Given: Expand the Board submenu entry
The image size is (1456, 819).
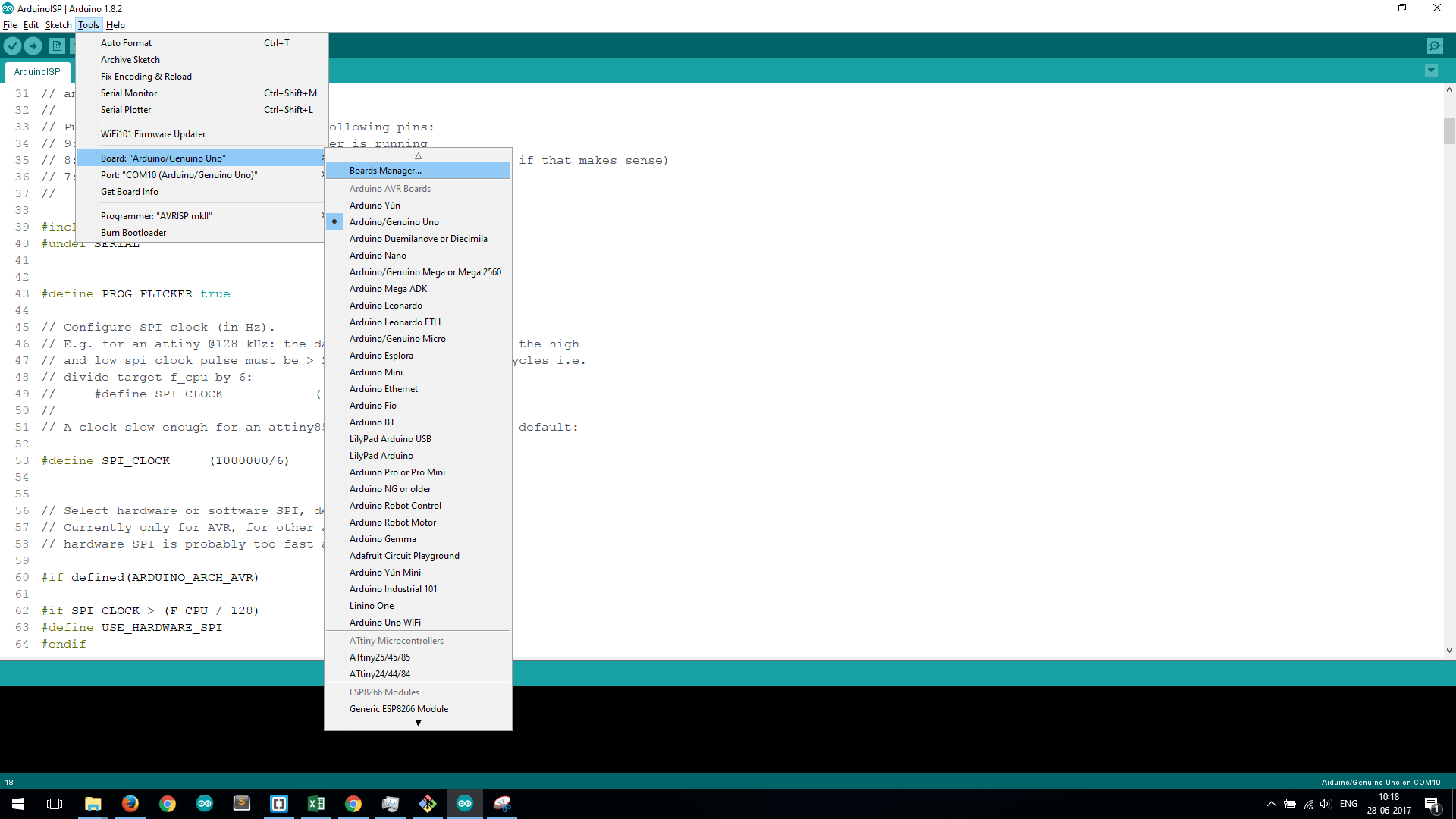Looking at the screenshot, I should coord(202,158).
